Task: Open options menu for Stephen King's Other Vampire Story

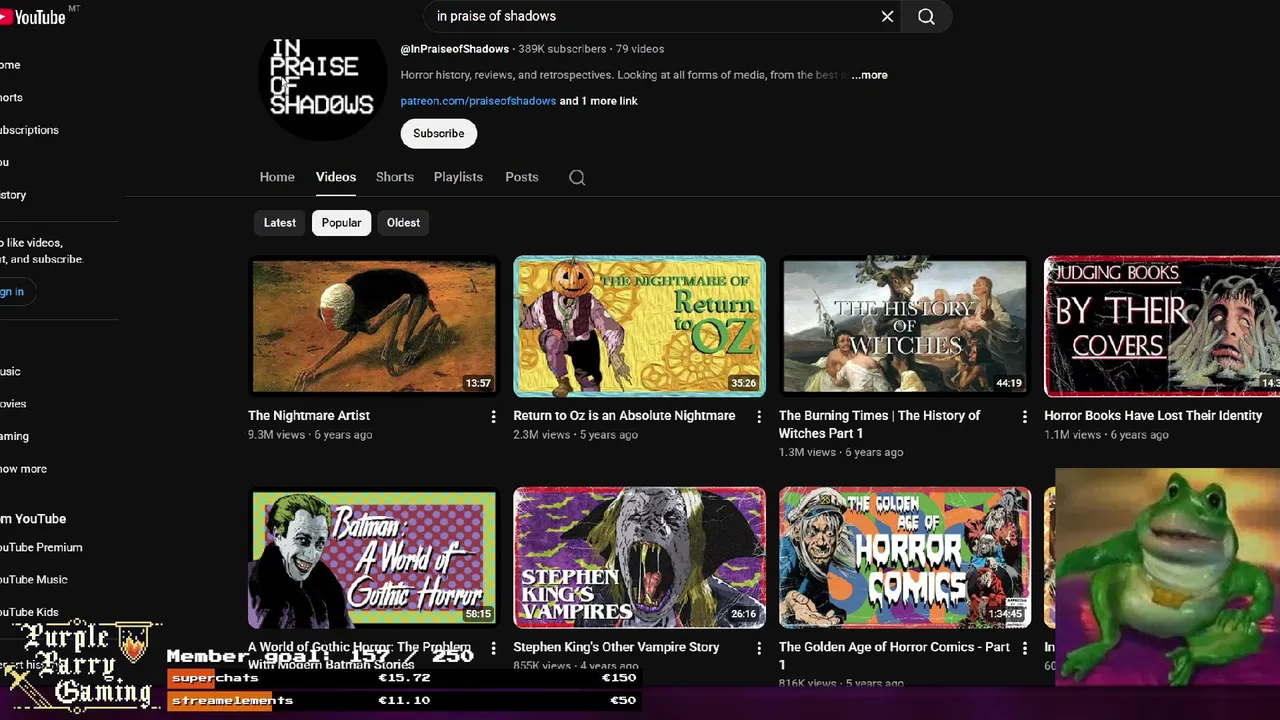Action: pyautogui.click(x=758, y=648)
